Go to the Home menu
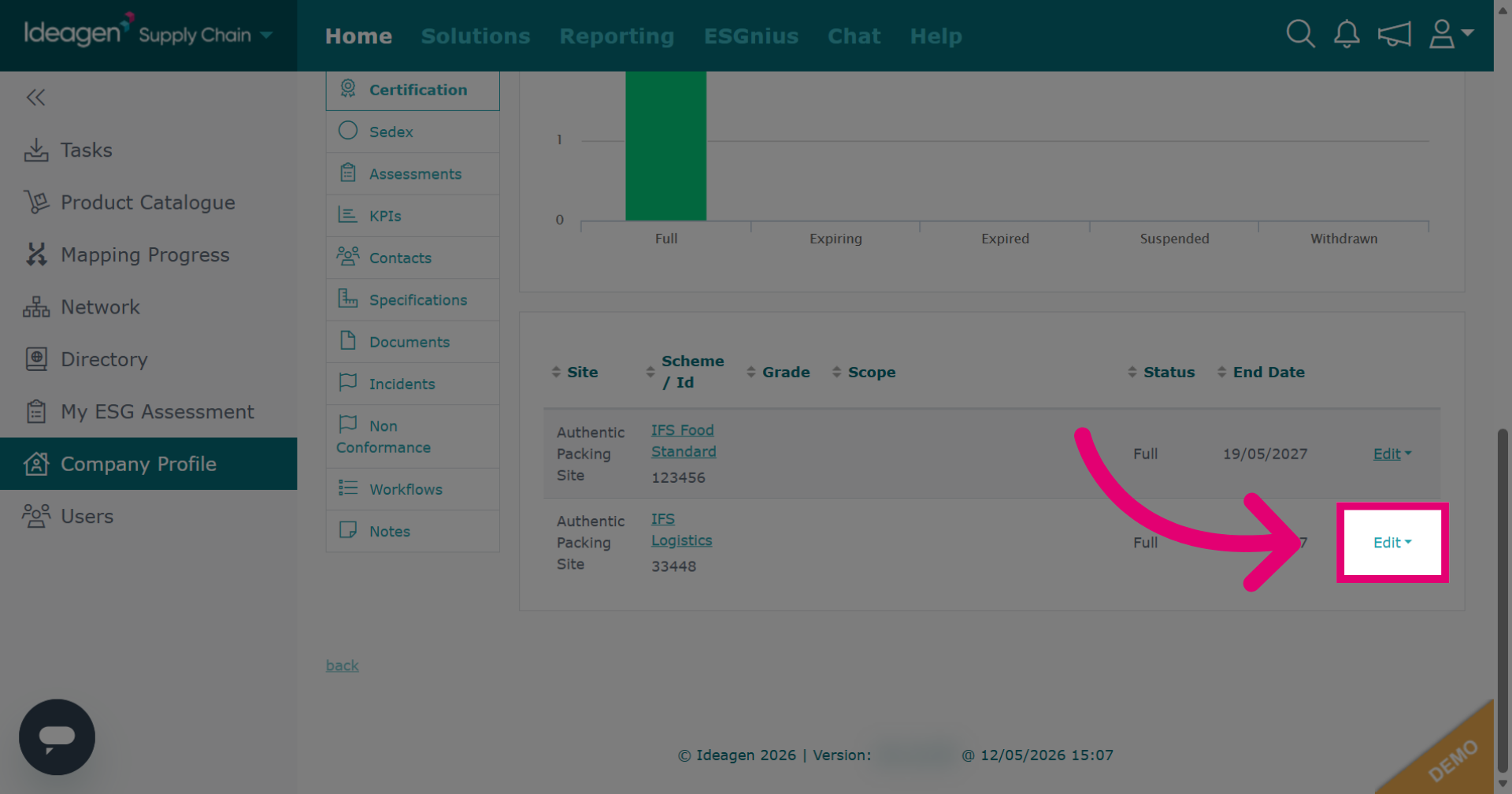The image size is (1512, 794). pos(358,36)
